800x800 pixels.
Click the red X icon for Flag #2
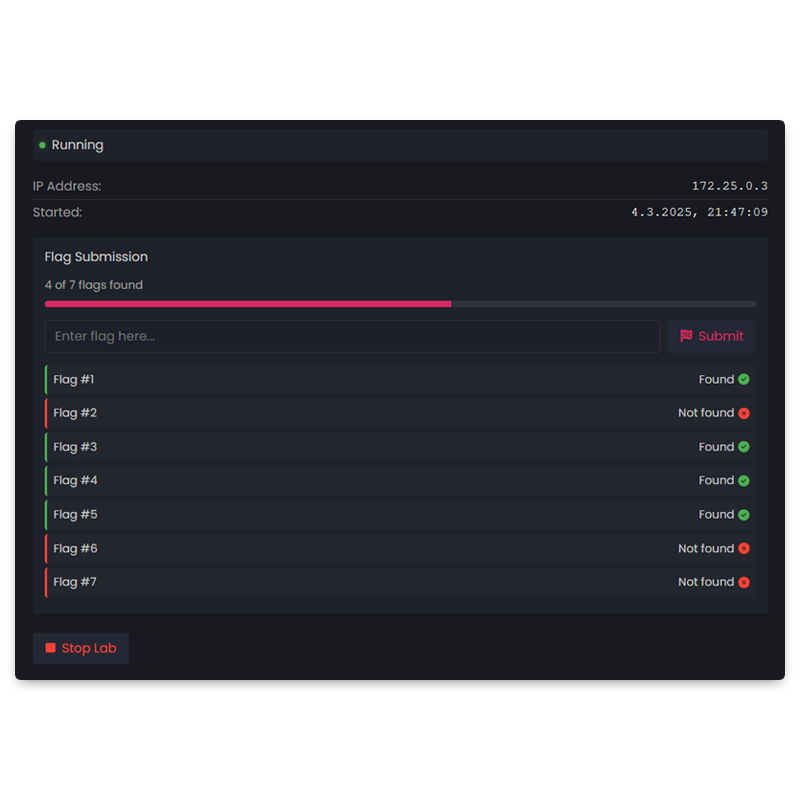[x=744, y=413]
